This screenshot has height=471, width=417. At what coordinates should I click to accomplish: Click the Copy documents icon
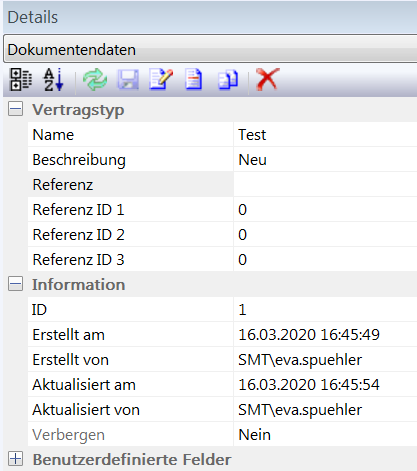[x=228, y=80]
